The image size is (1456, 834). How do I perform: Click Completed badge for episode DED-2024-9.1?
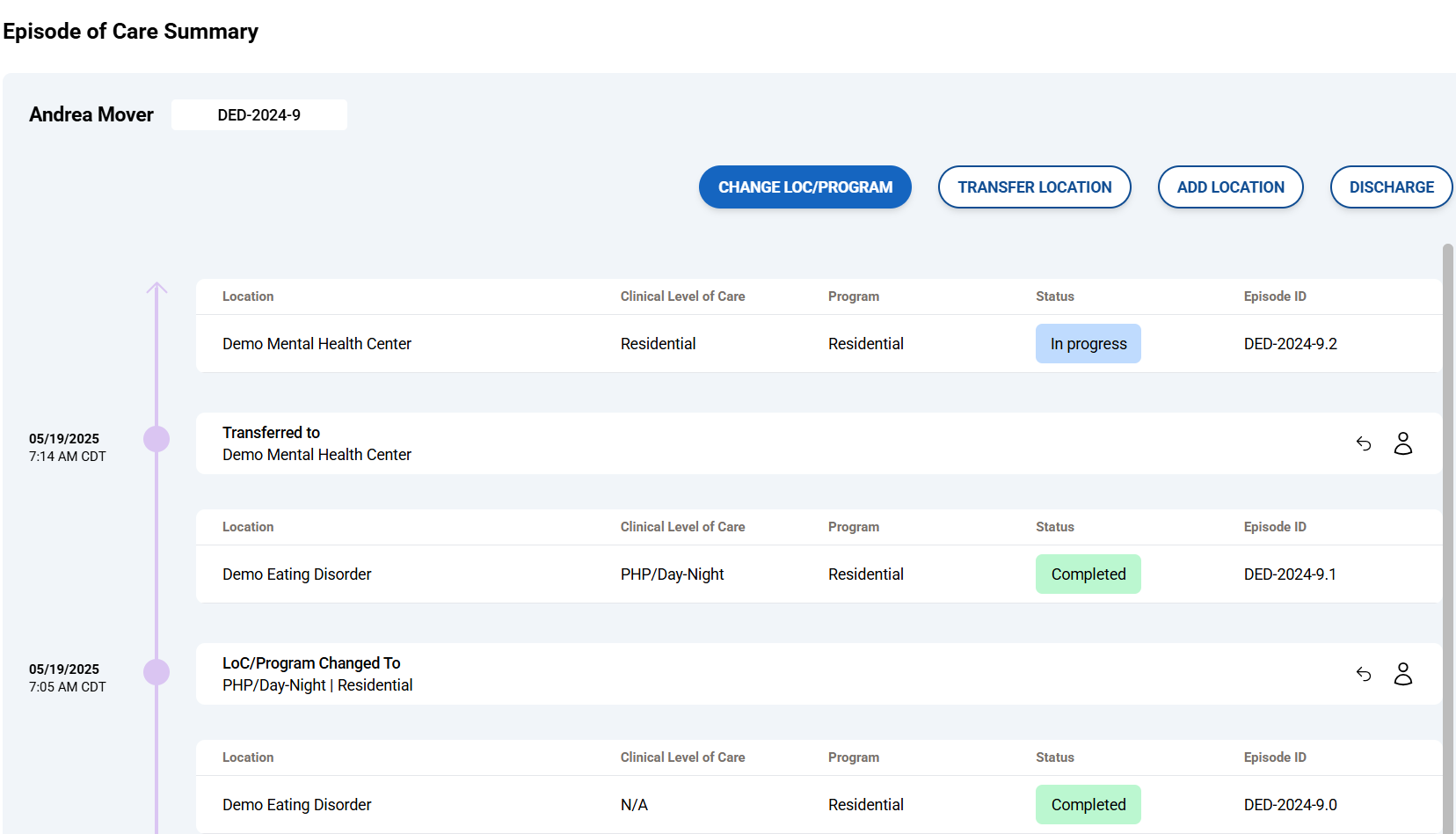(x=1088, y=574)
